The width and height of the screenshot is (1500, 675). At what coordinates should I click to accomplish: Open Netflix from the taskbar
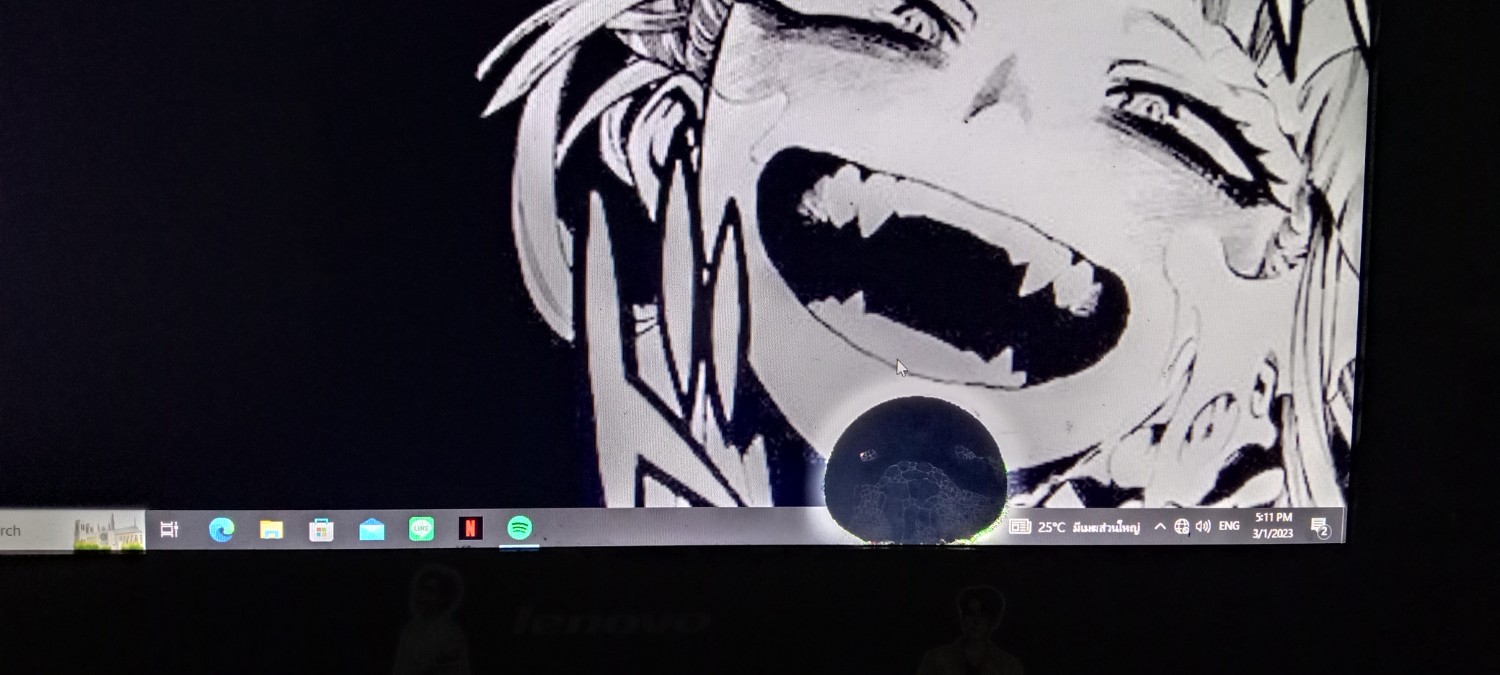470,527
